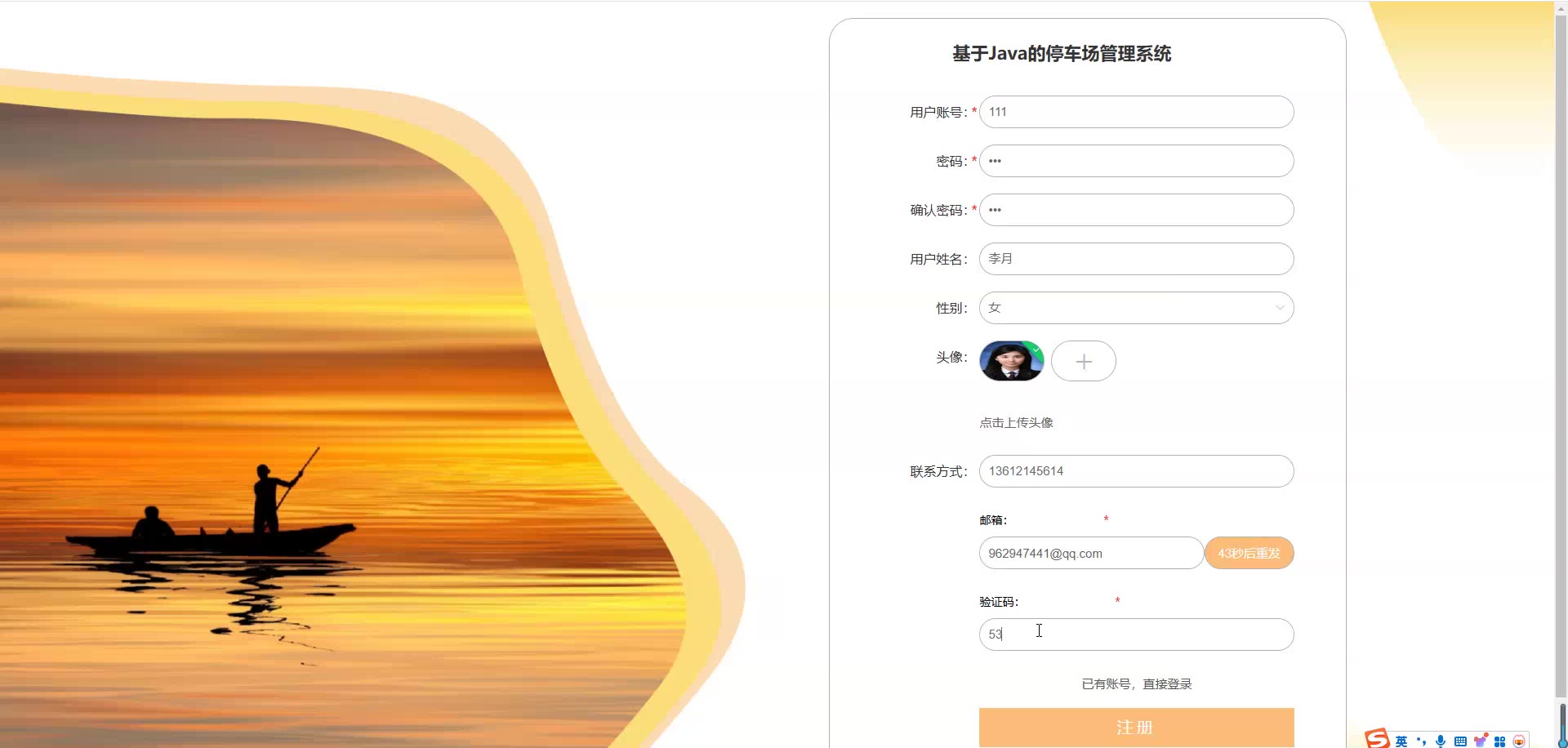Click the mascot avatar icon in IME bar

click(x=1519, y=741)
